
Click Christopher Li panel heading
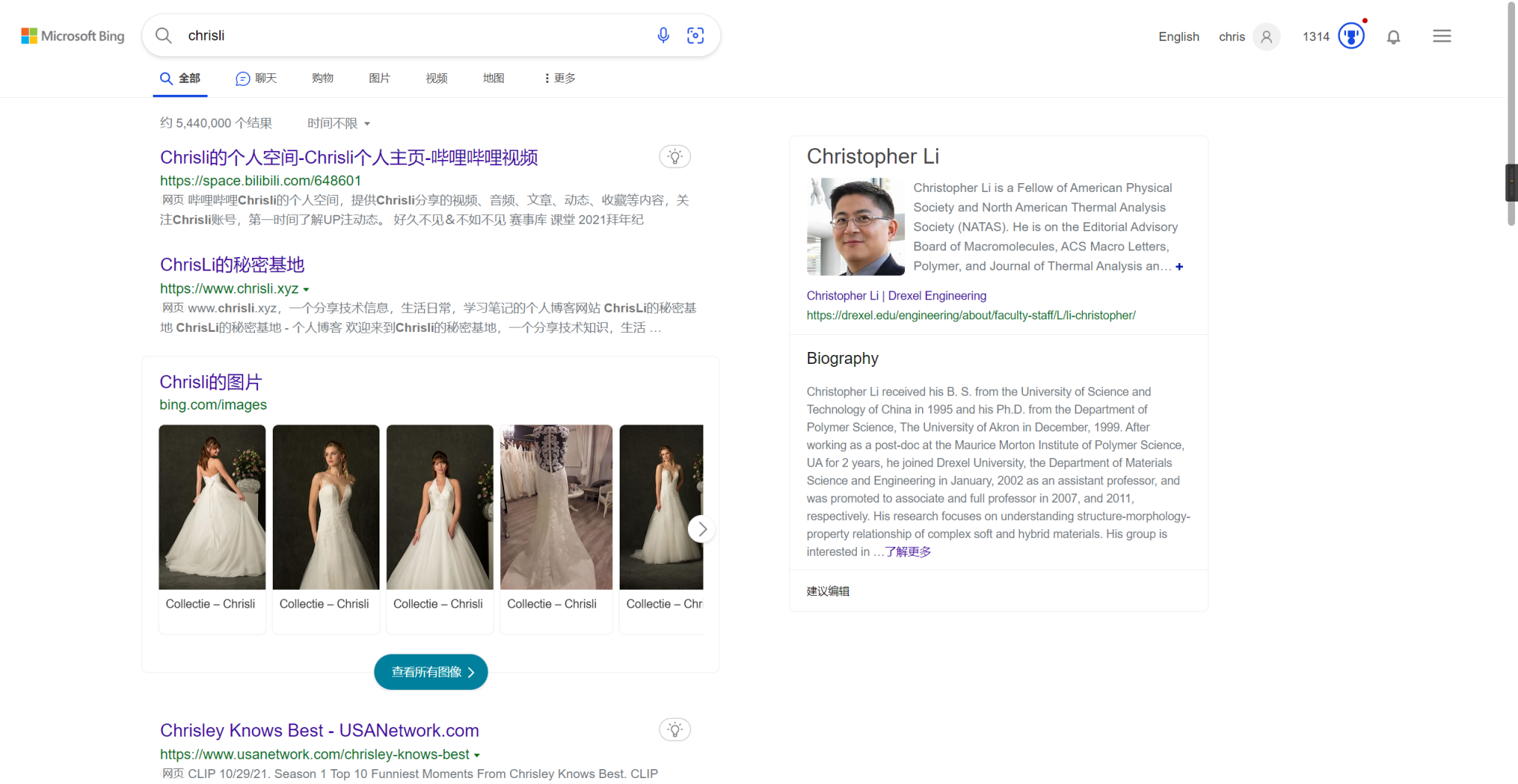click(x=872, y=156)
